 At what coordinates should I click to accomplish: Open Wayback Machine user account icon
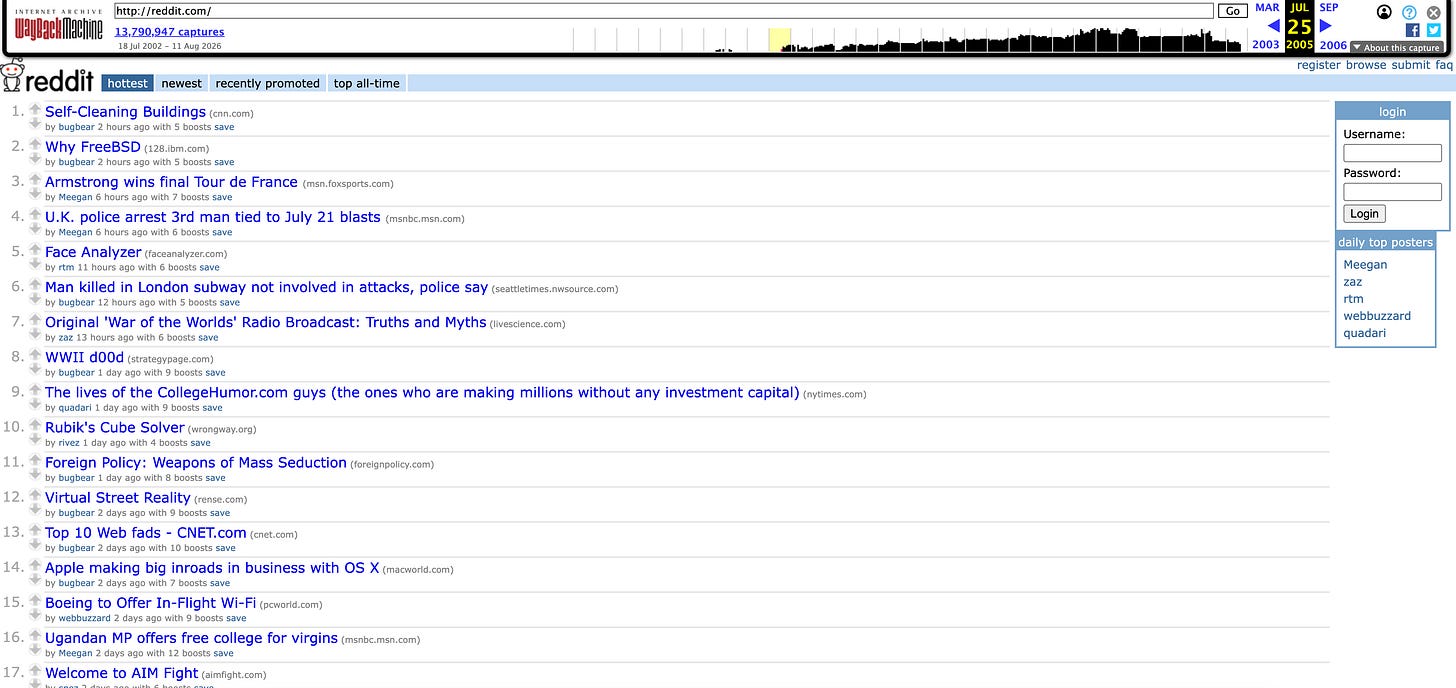click(x=1384, y=12)
